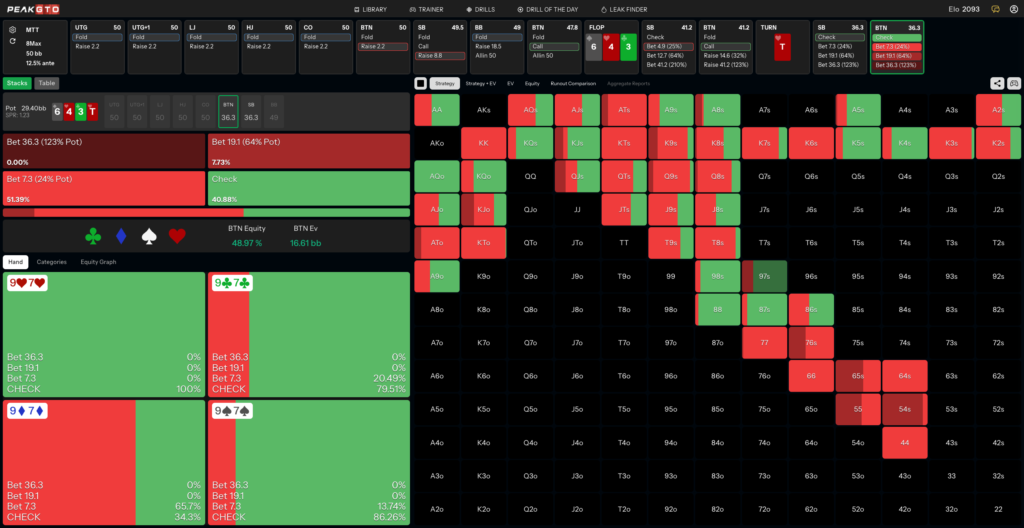Select Raise 2.2 in the CO node

click(x=325, y=46)
